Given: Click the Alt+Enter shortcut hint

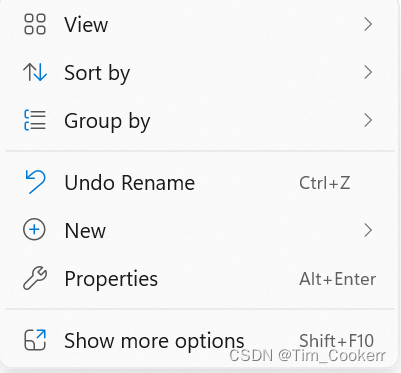Looking at the screenshot, I should click(338, 279).
